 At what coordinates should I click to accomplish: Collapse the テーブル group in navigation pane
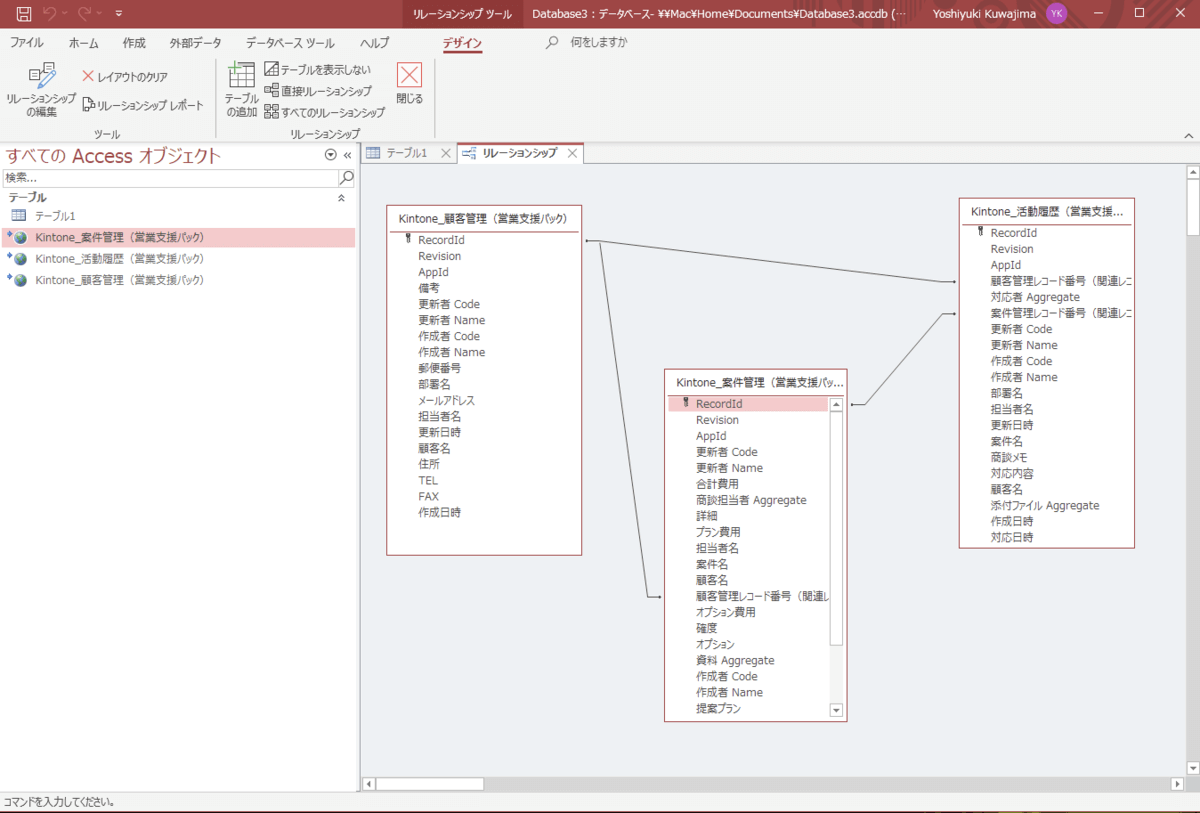point(341,198)
